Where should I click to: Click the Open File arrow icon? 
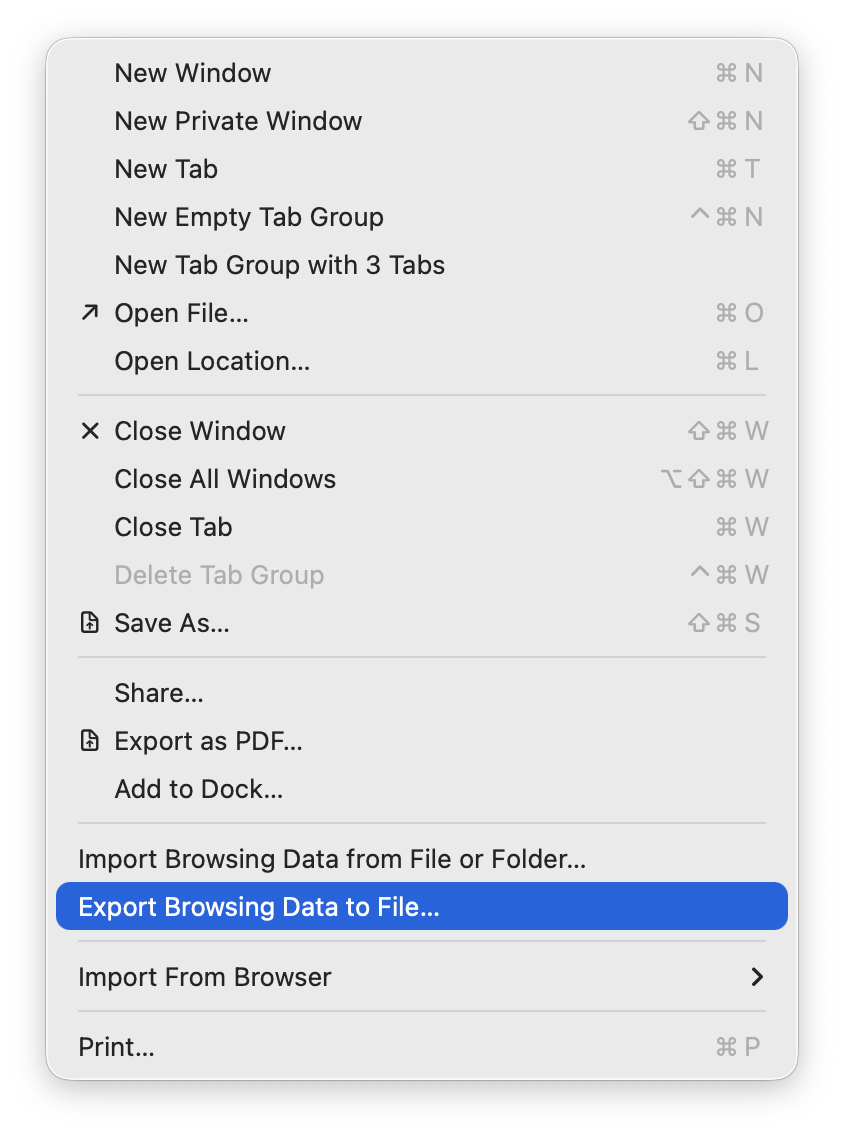[x=90, y=313]
